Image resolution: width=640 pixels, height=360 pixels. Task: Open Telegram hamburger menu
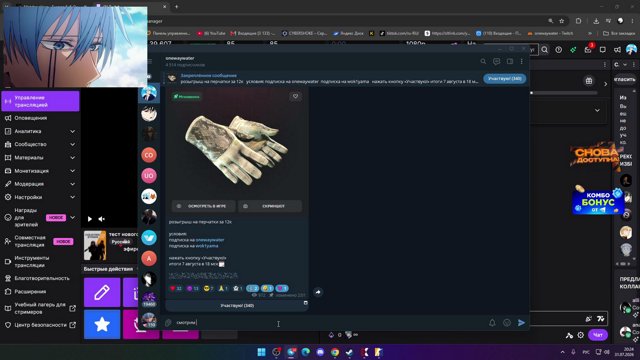point(150,62)
